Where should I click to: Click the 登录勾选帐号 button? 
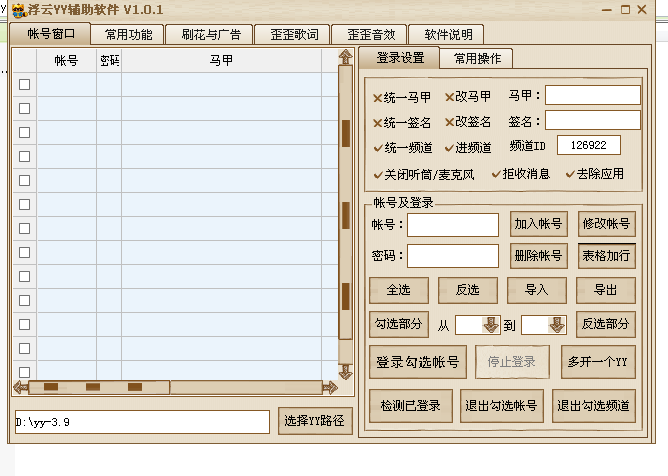418,362
